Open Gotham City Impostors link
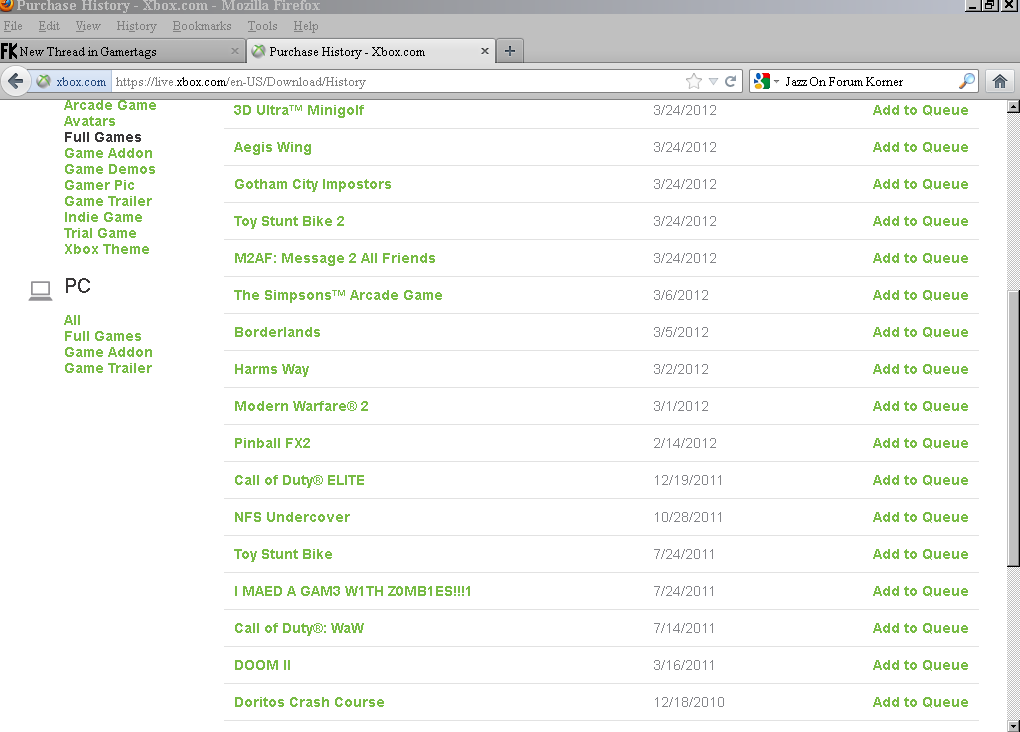The width and height of the screenshot is (1020, 732). (313, 184)
